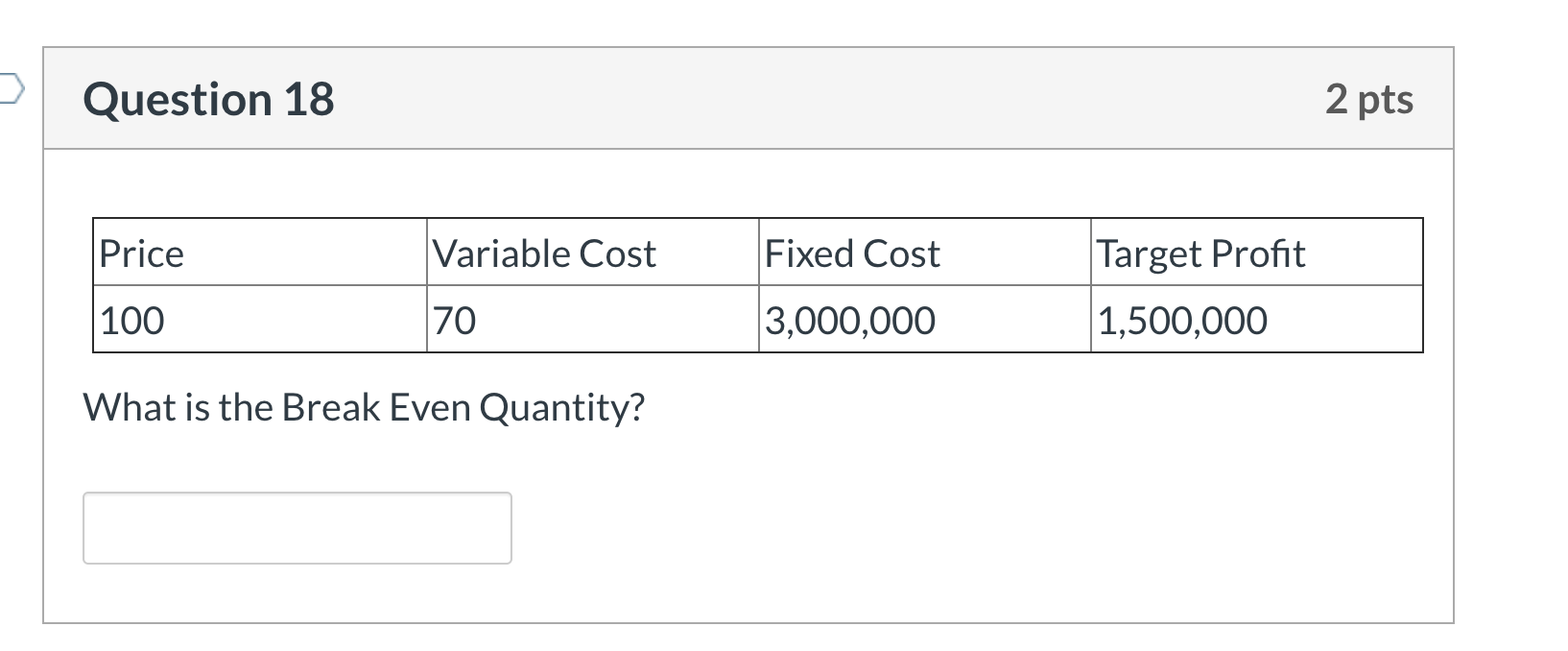Click the 2 pts label

click(x=1369, y=97)
